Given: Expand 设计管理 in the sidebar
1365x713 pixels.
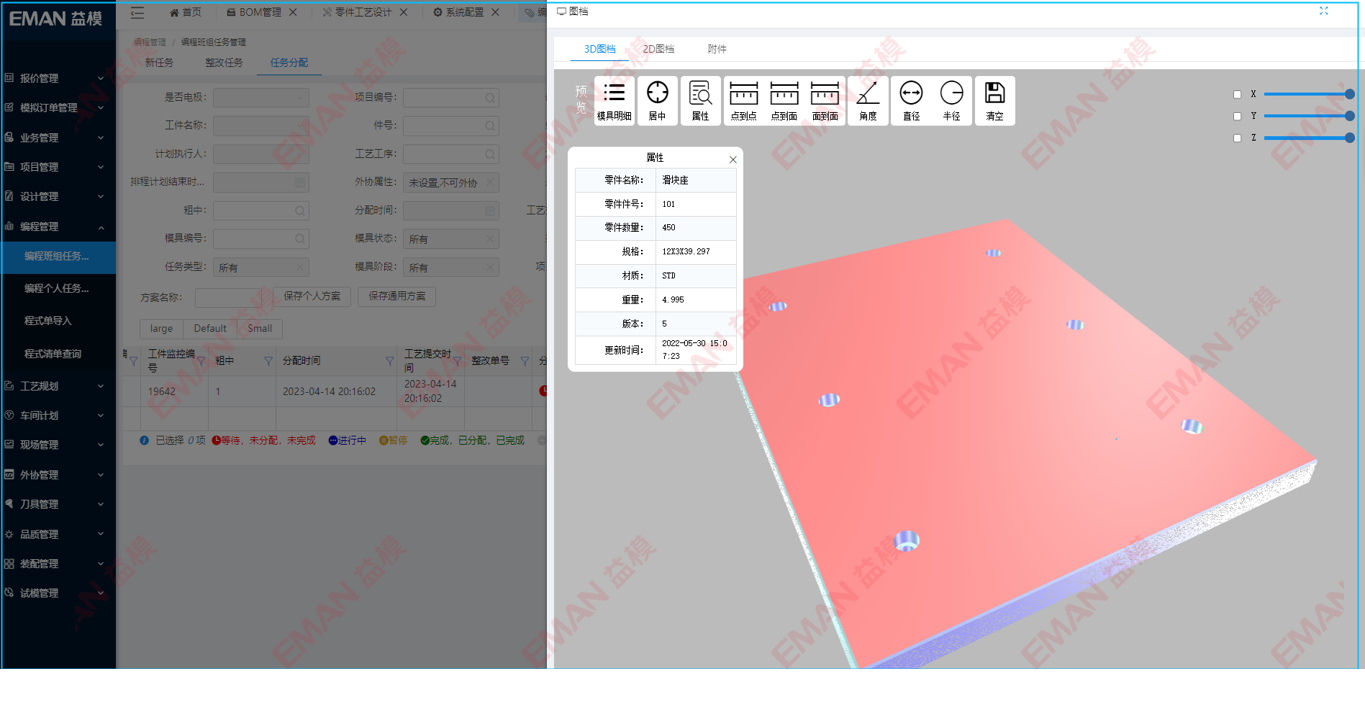Looking at the screenshot, I should [58, 197].
